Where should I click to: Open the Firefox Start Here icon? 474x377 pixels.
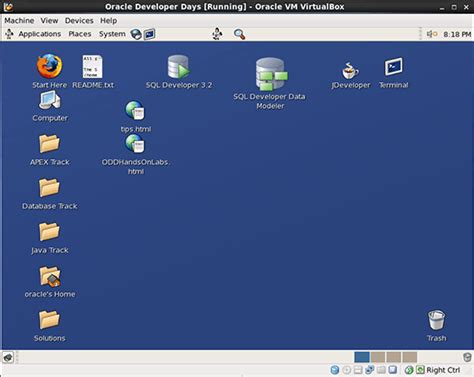click(x=49, y=66)
